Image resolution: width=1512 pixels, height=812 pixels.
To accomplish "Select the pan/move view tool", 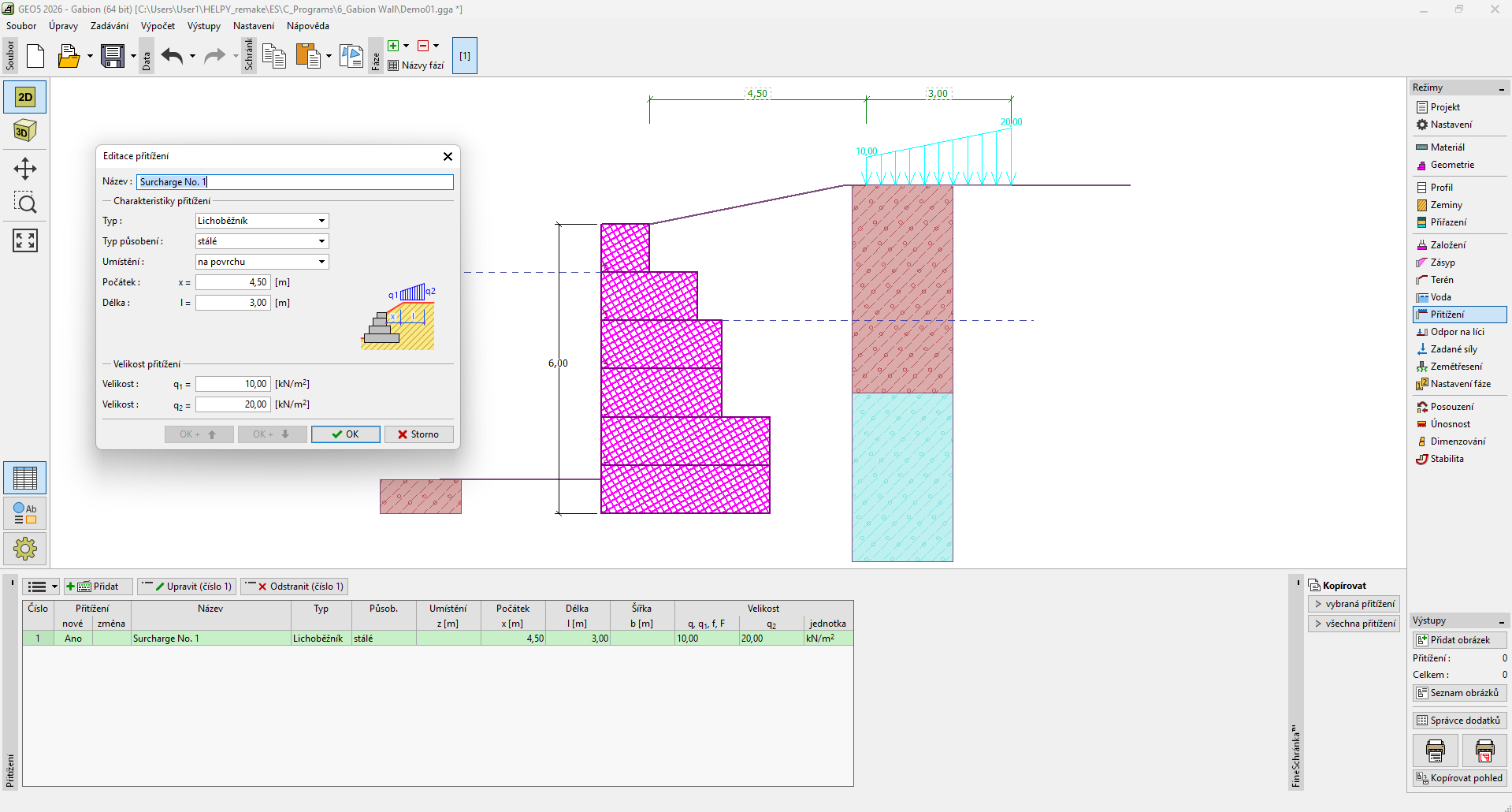I will 25,169.
